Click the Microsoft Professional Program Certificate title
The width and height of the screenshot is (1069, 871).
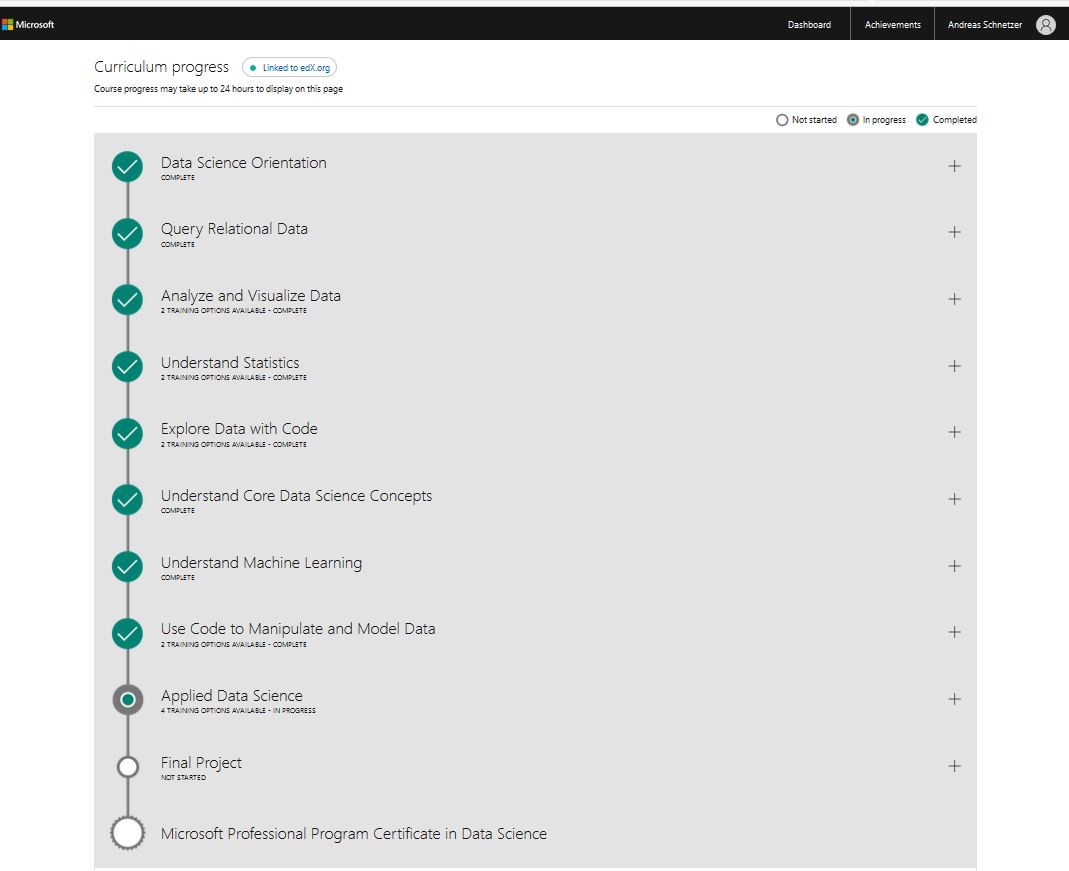[354, 834]
